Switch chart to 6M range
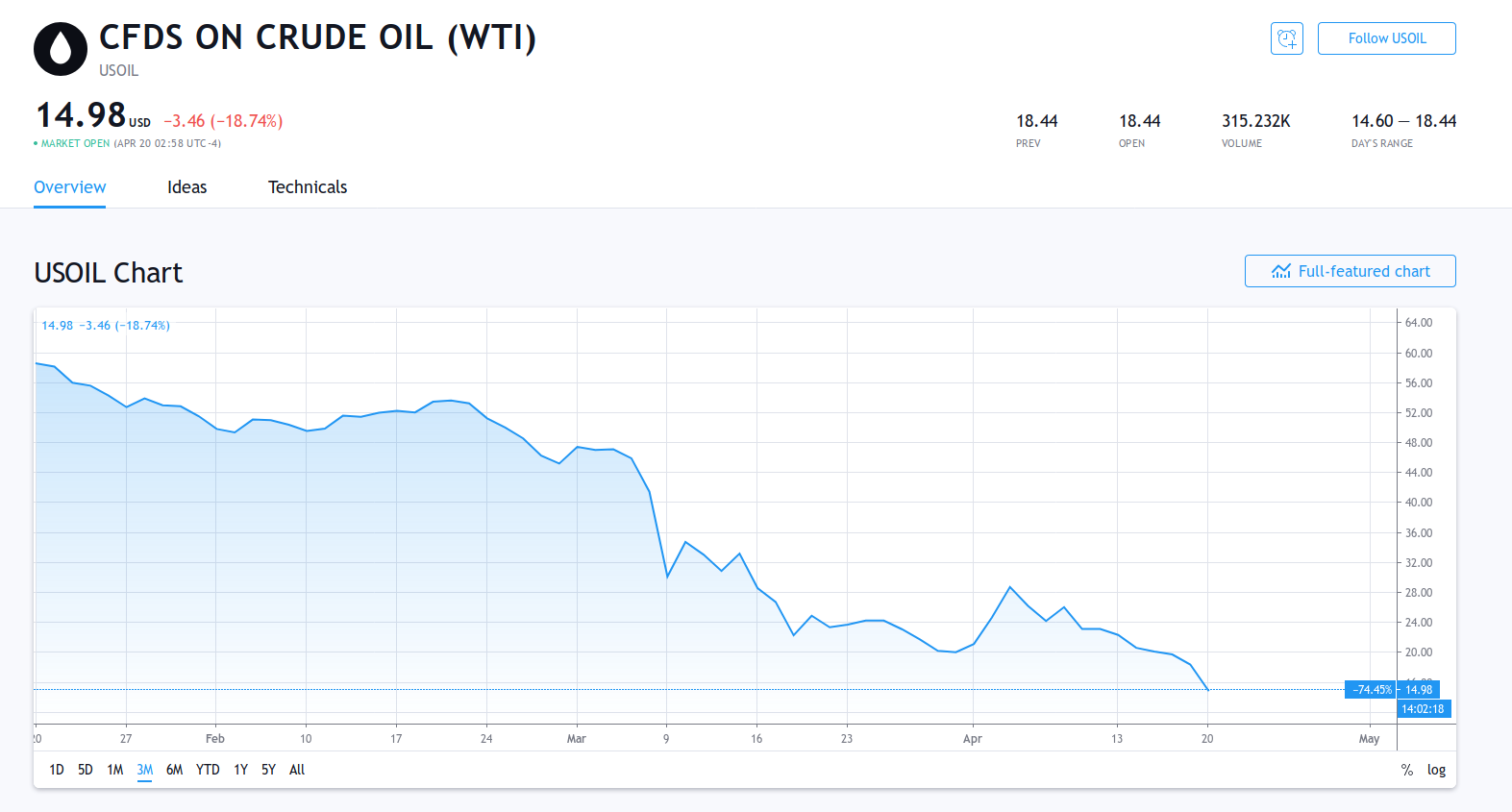This screenshot has height=812, width=1512. pyautogui.click(x=174, y=770)
